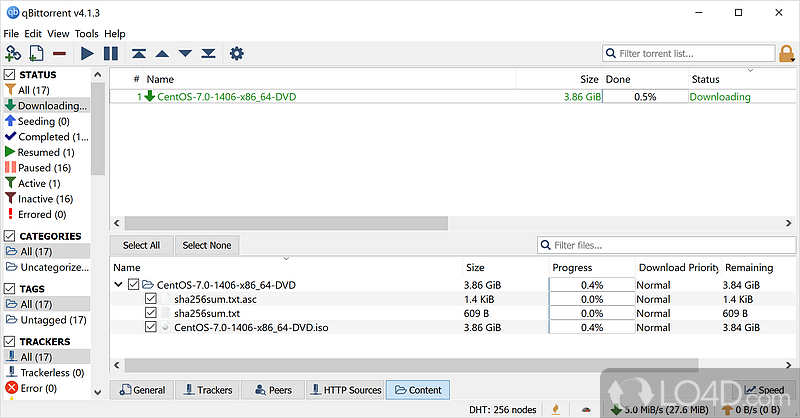Open sha256sum.txt Download Priority Normal
800x418 pixels.
654,313
